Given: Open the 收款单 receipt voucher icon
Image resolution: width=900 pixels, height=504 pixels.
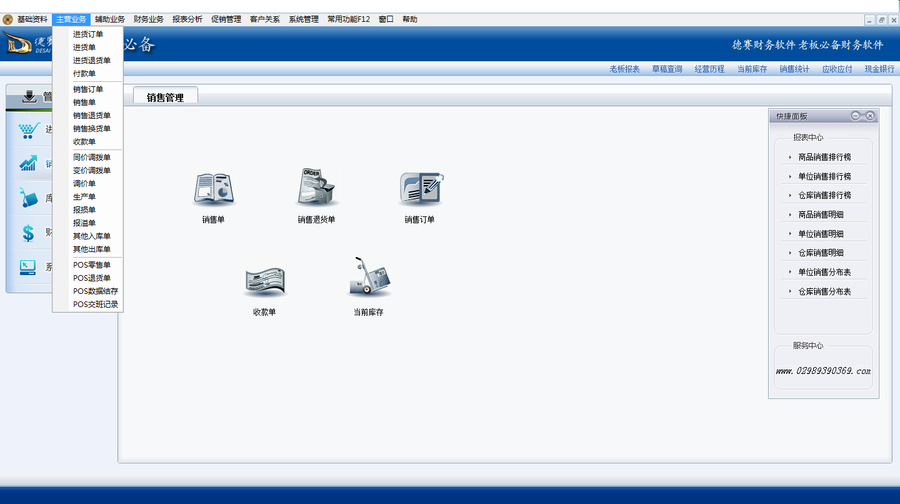Looking at the screenshot, I should click(x=265, y=281).
